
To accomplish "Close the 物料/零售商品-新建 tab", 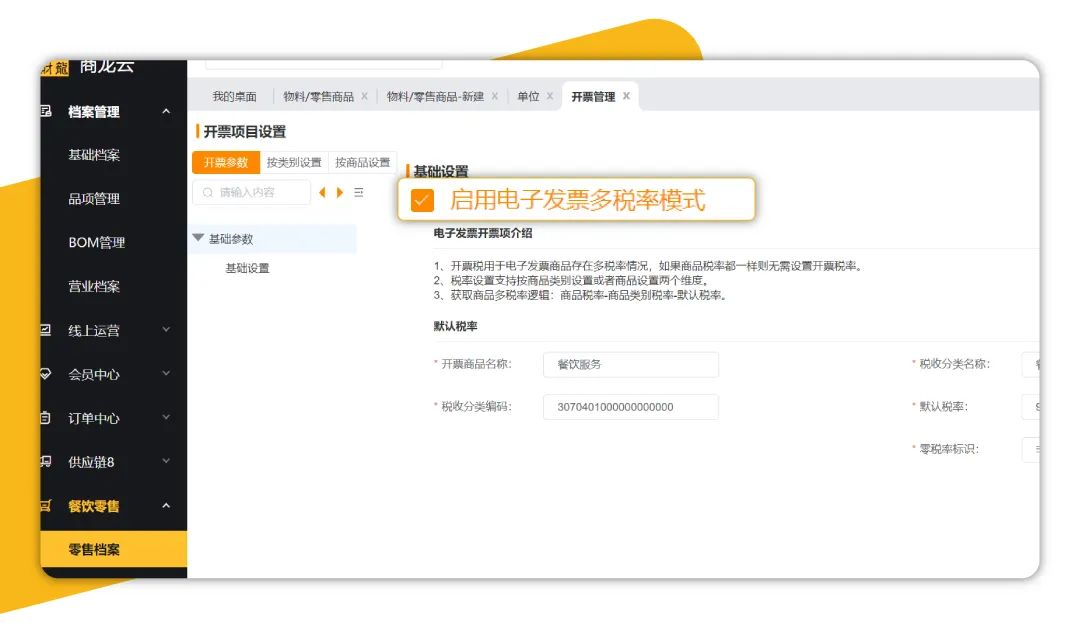I will click(x=495, y=96).
